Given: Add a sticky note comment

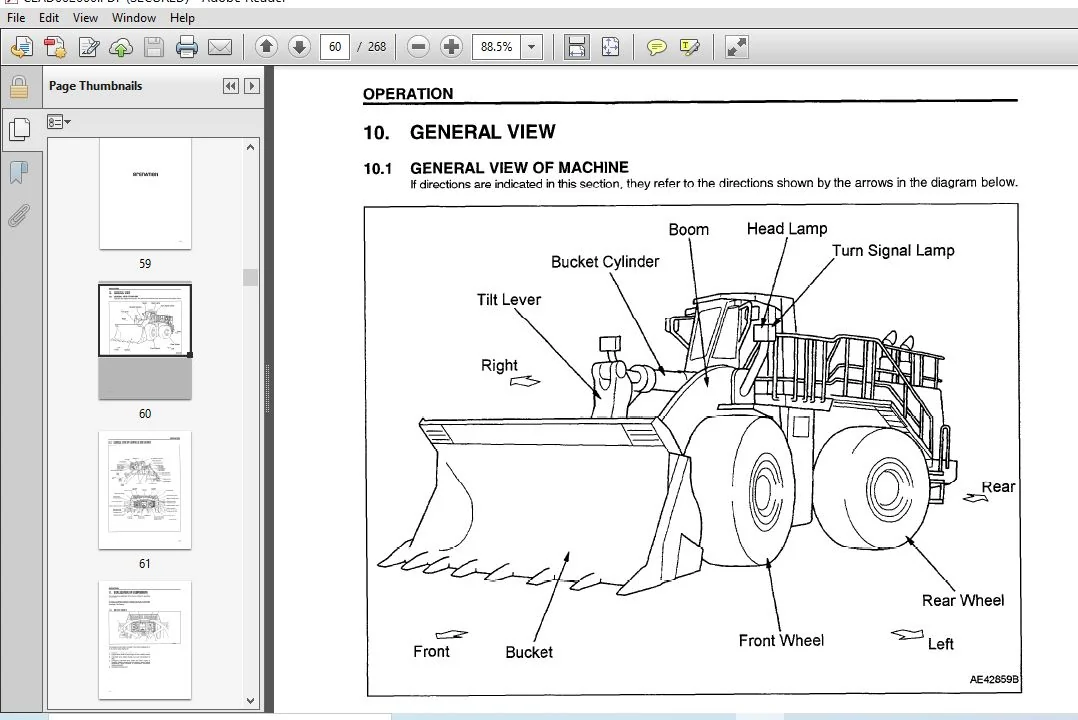Looking at the screenshot, I should [657, 47].
